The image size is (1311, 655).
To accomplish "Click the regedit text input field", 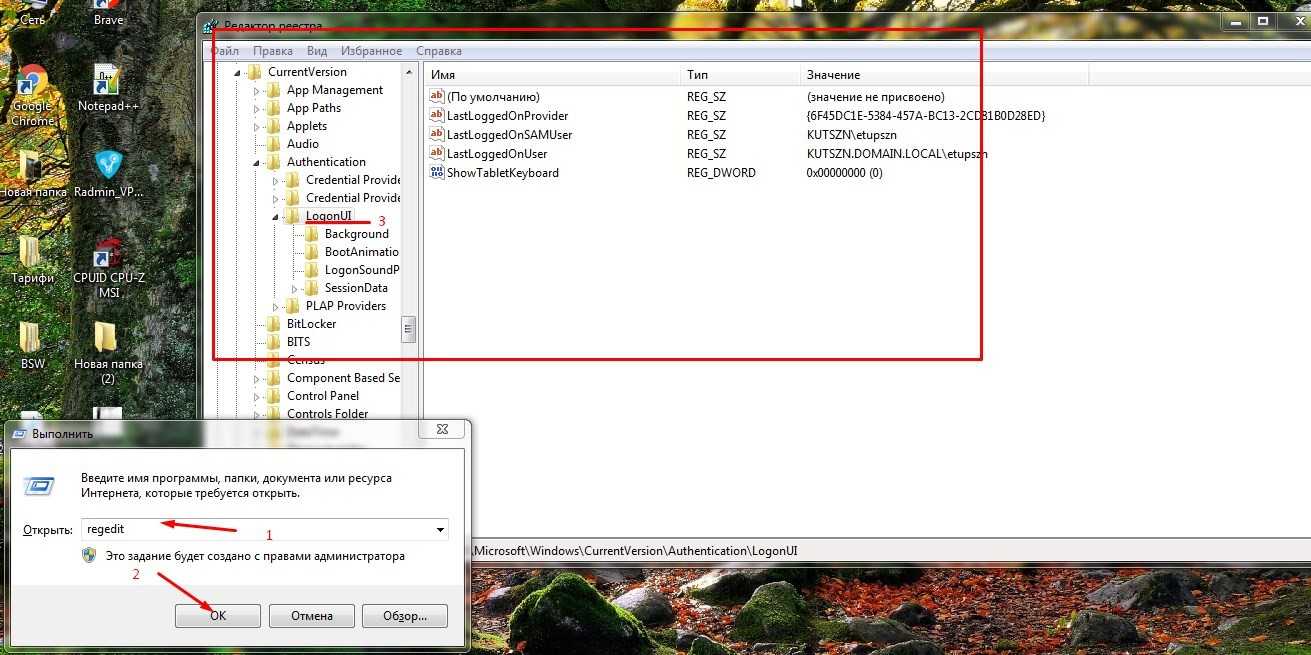I will click(x=260, y=529).
